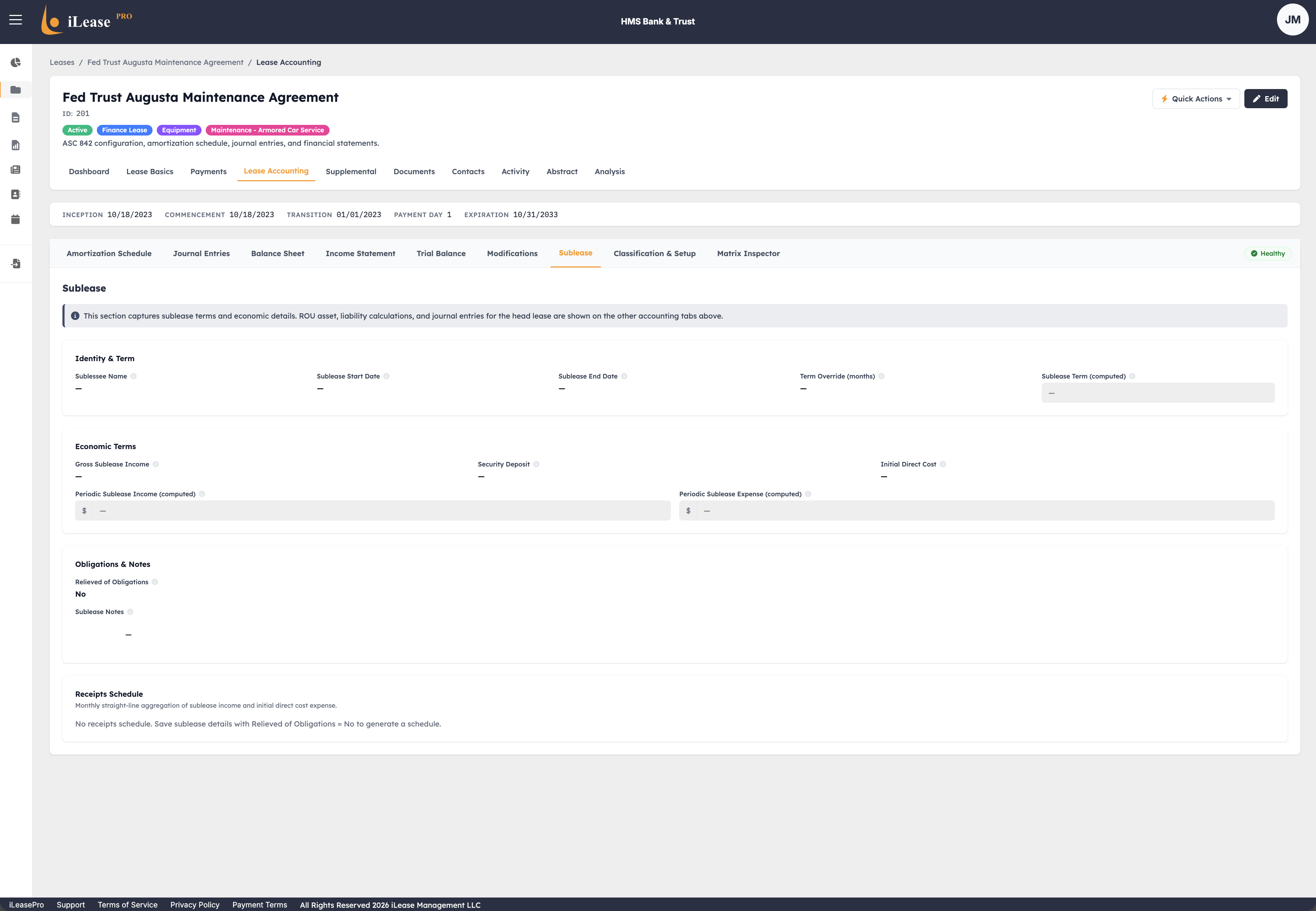
Task: Open the calendar sidebar icon
Action: (15, 219)
